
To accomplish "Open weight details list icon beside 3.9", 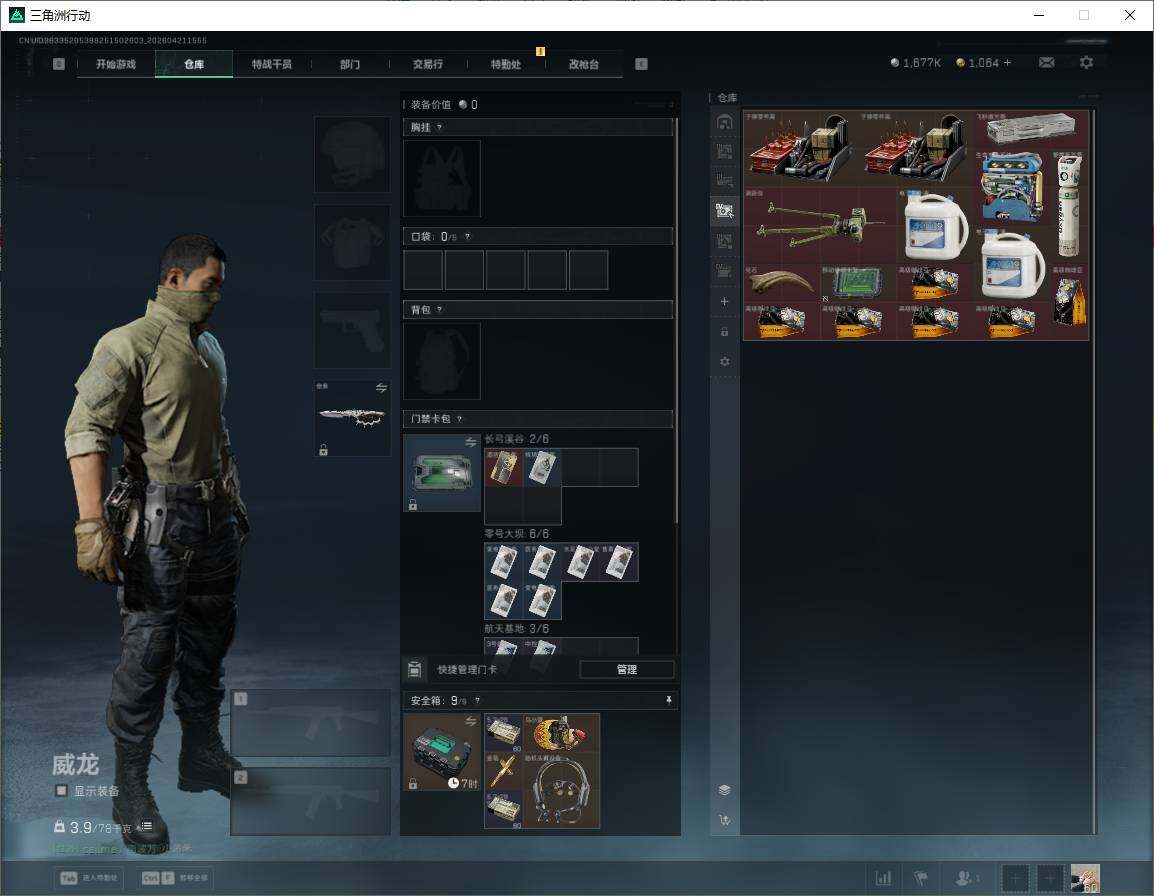I will tap(147, 826).
